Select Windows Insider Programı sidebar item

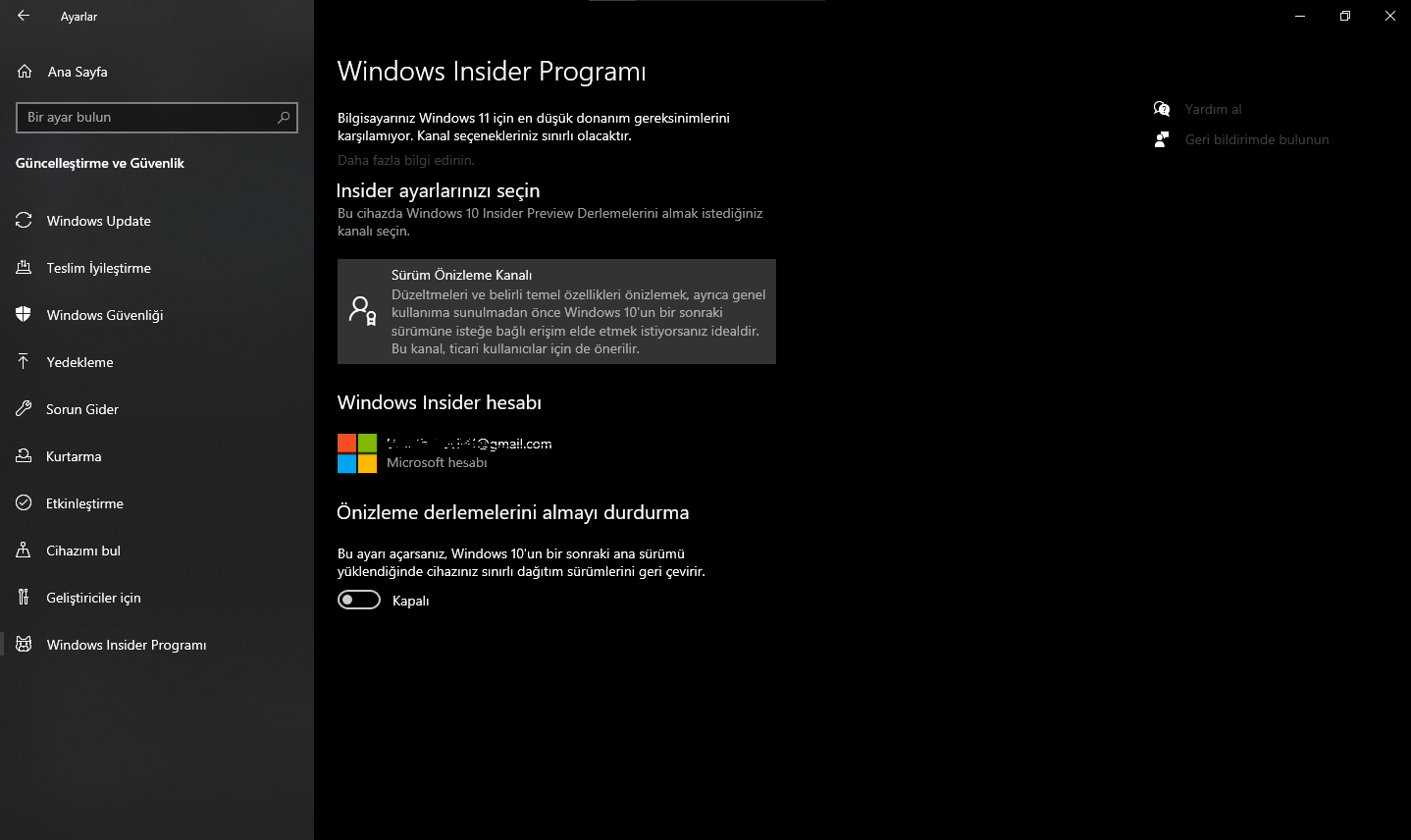[x=157, y=645]
